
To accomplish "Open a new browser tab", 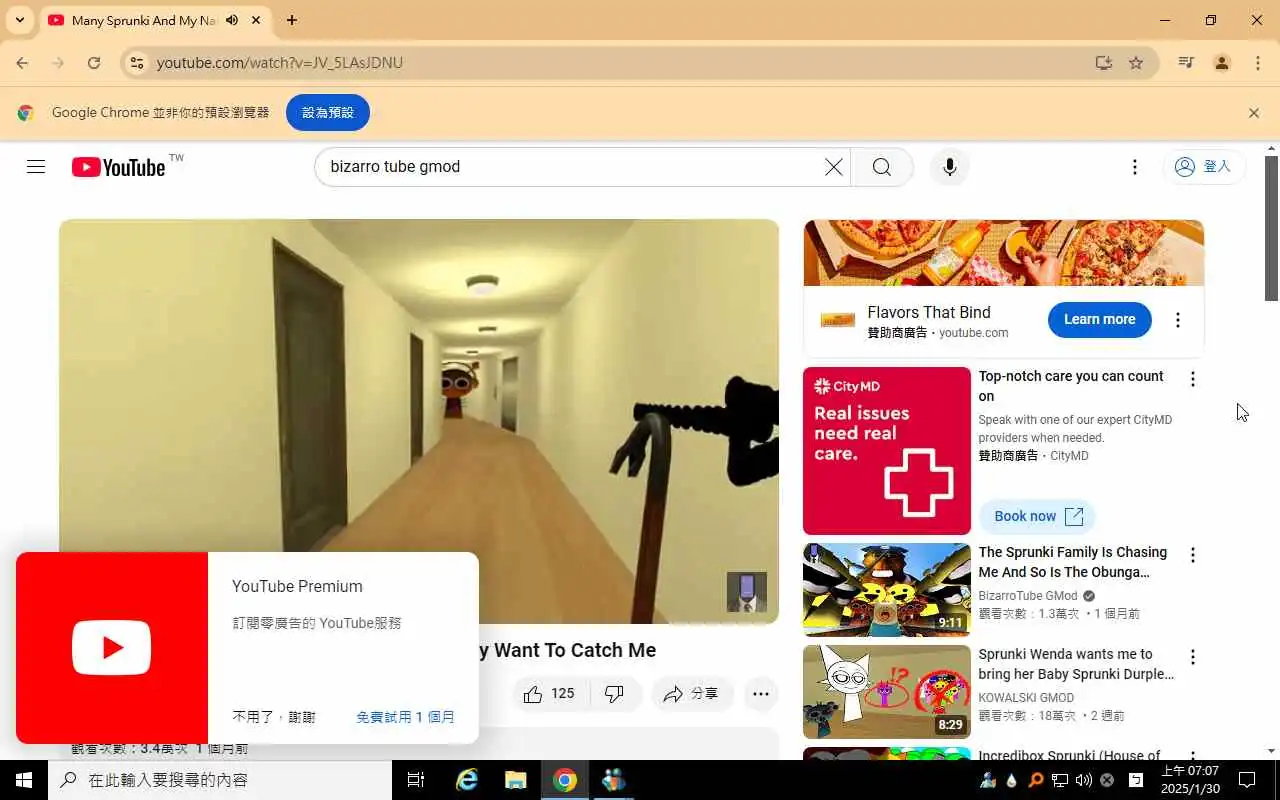I will pos(291,20).
